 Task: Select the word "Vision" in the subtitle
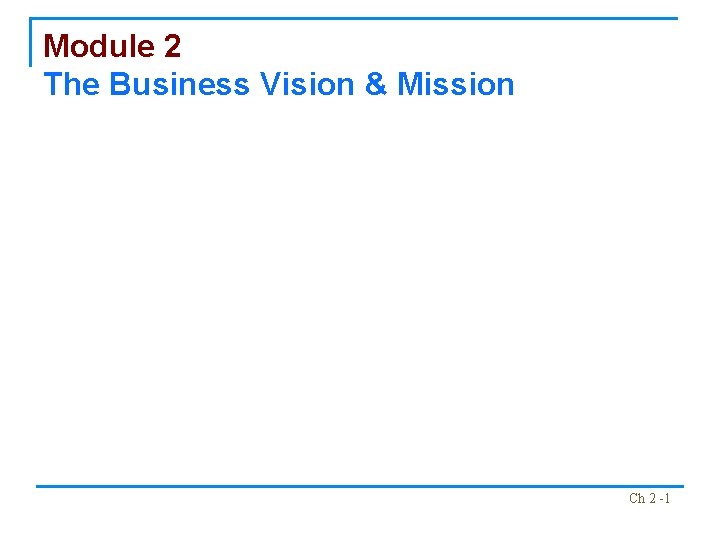tap(306, 84)
